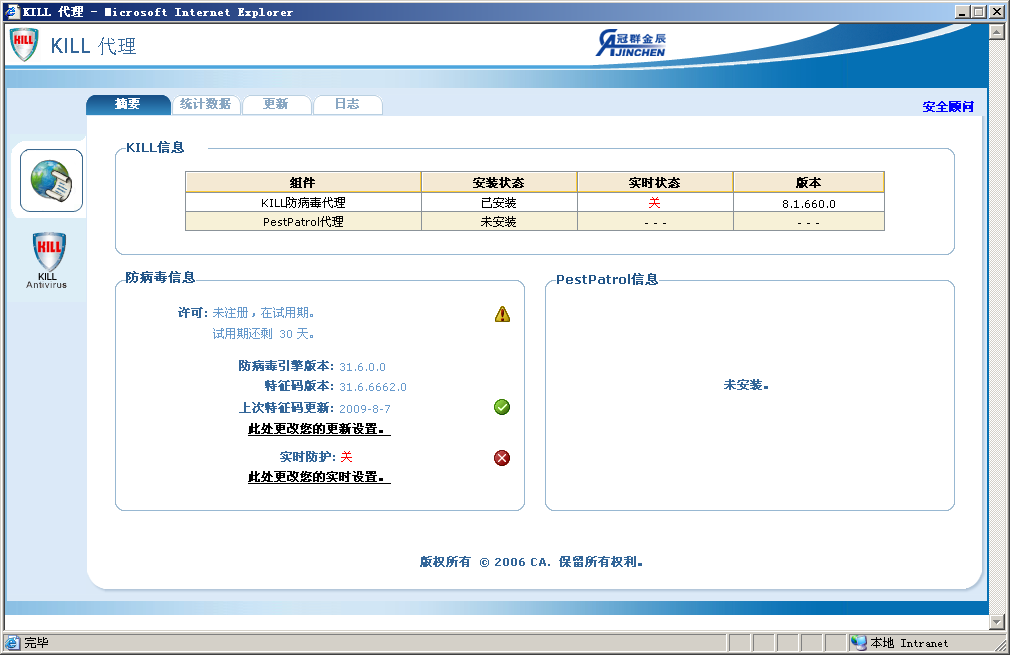
Task: Click the 未安装 text in PestPatrol信息 panel
Action: (x=746, y=385)
